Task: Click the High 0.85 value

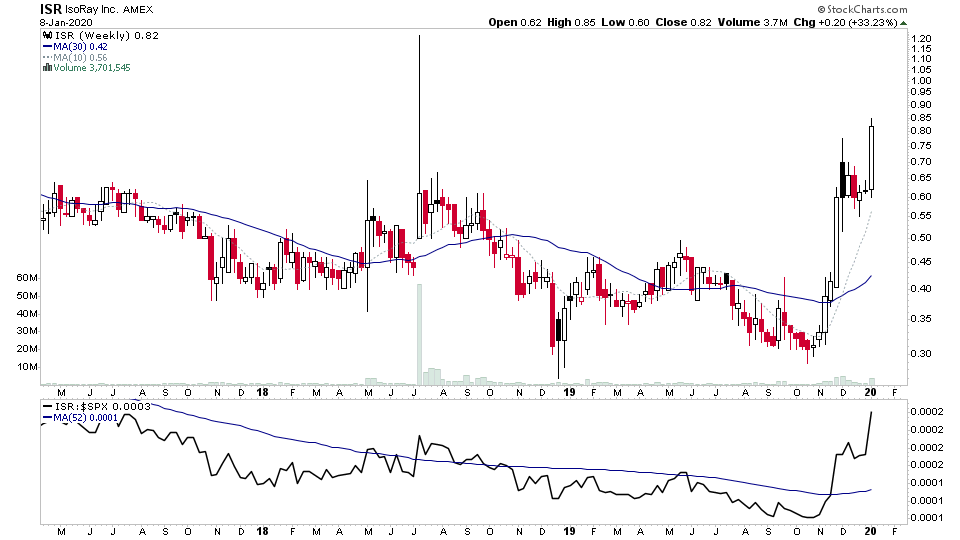Action: click(x=571, y=23)
